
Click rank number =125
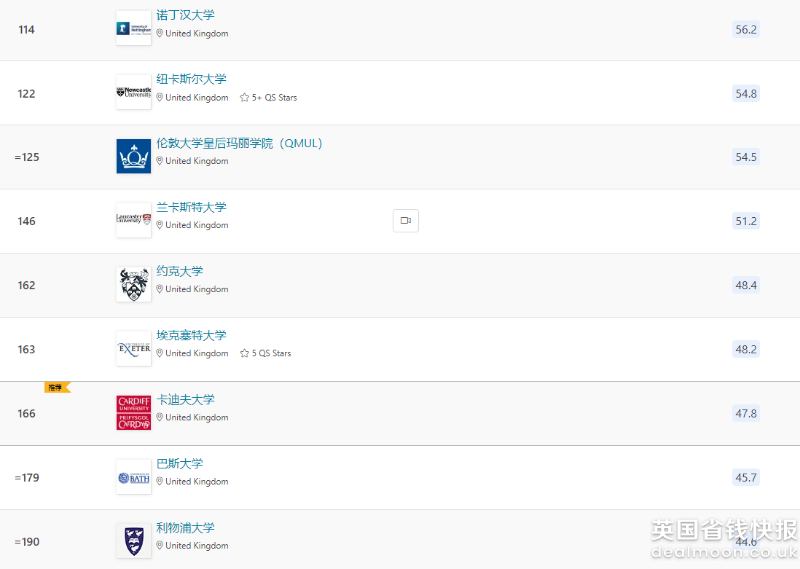pyautogui.click(x=27, y=157)
